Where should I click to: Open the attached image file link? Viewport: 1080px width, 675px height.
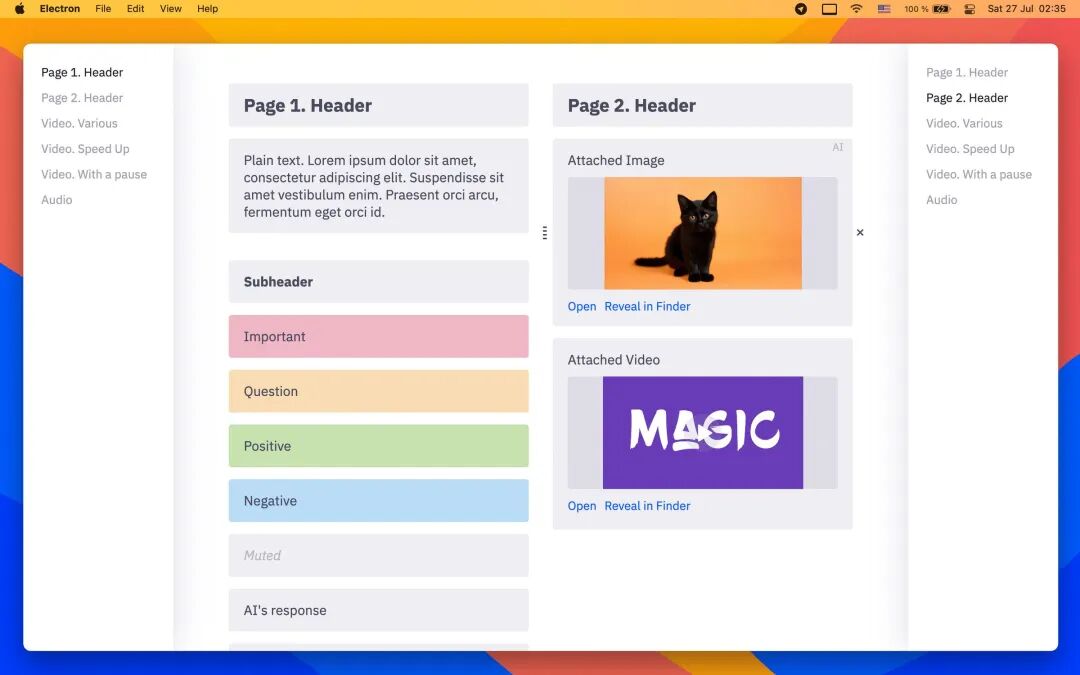[582, 307]
